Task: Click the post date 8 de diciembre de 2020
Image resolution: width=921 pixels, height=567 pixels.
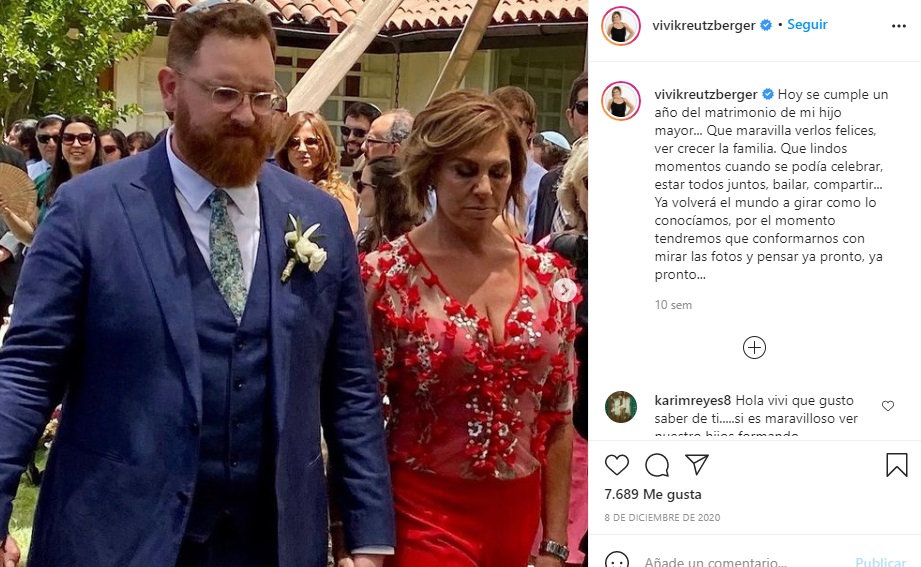Action: point(662,517)
